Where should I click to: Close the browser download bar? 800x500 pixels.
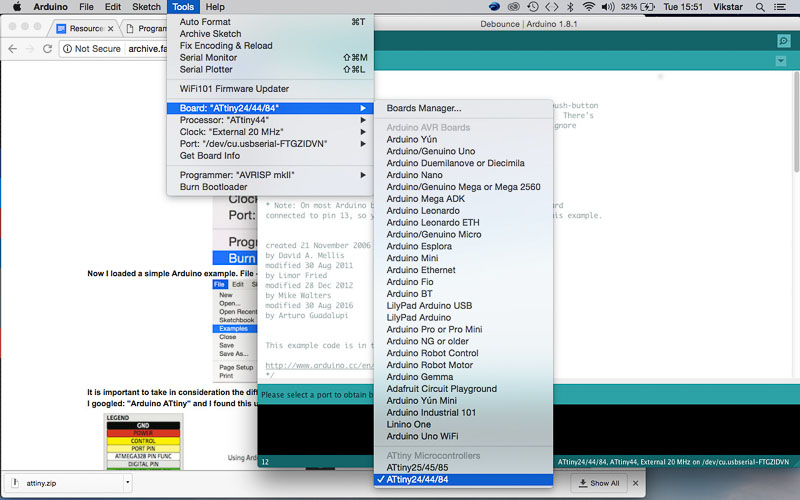tap(635, 483)
